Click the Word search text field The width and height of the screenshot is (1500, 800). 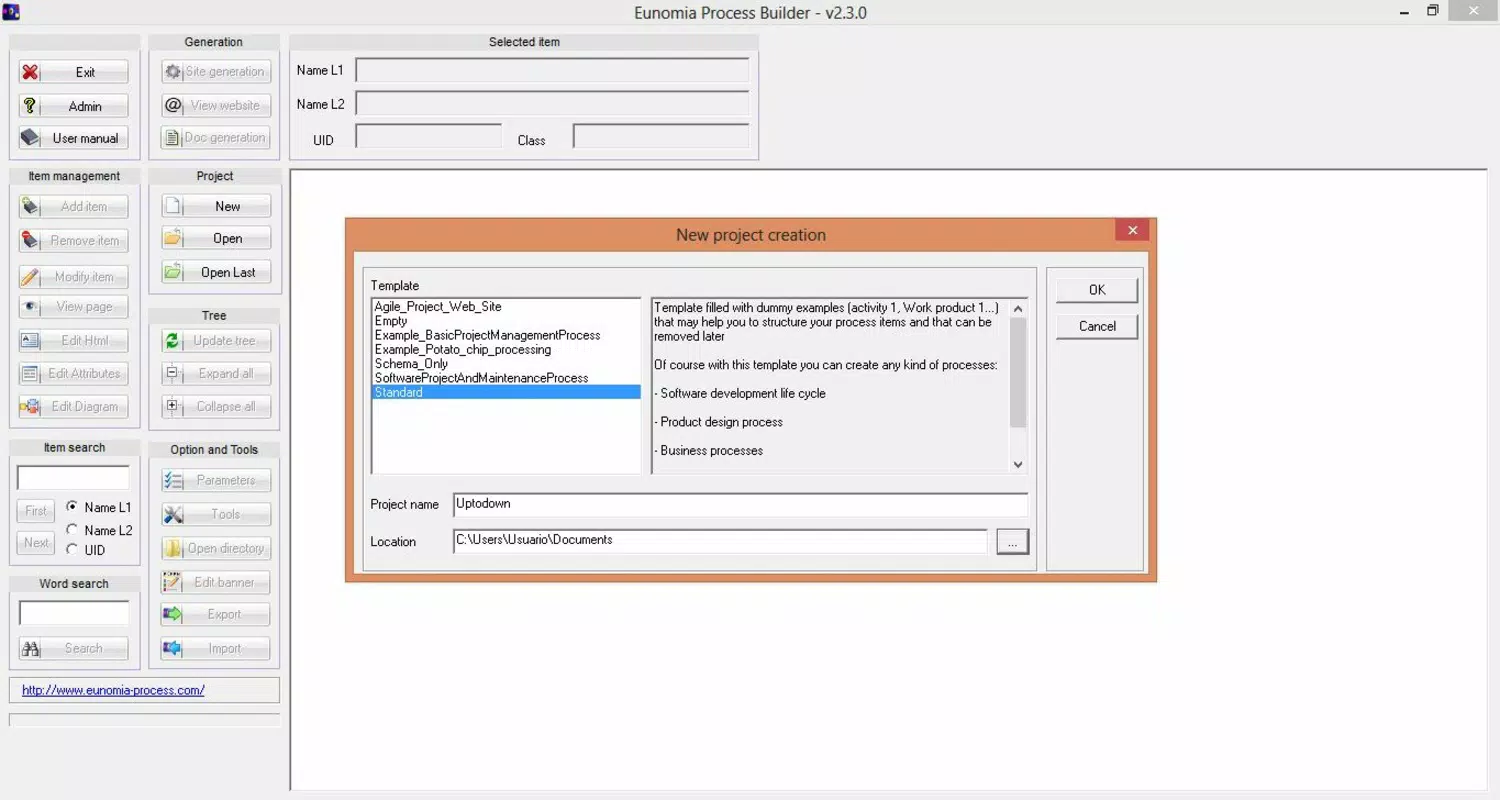[74, 613]
